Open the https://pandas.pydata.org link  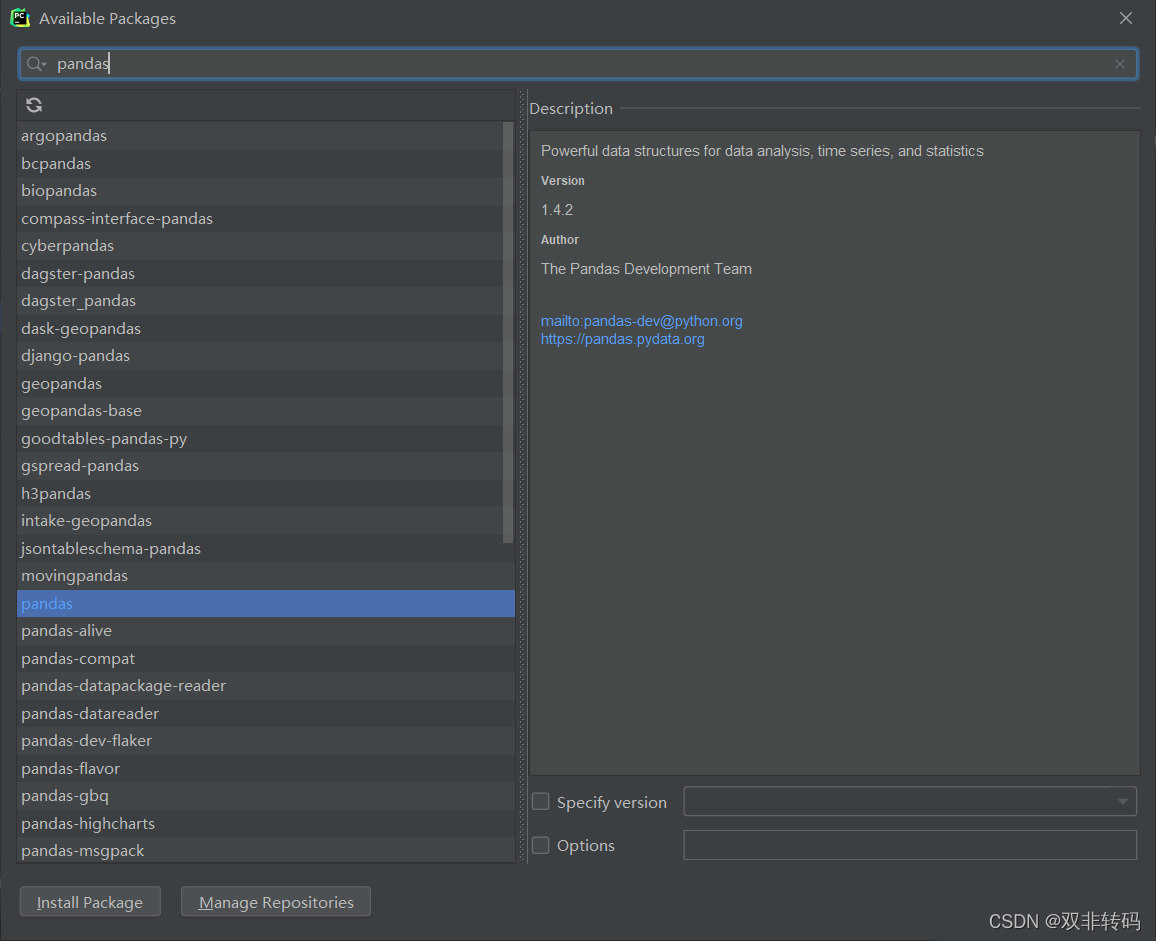click(622, 339)
